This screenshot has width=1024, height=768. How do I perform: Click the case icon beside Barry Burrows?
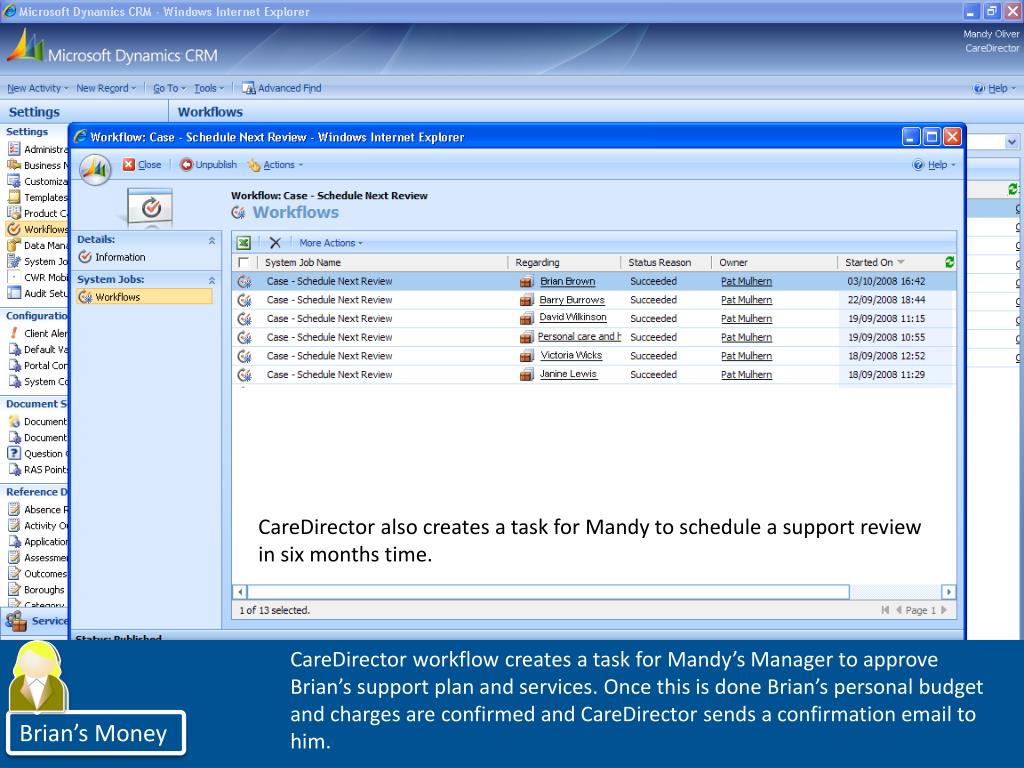click(526, 300)
